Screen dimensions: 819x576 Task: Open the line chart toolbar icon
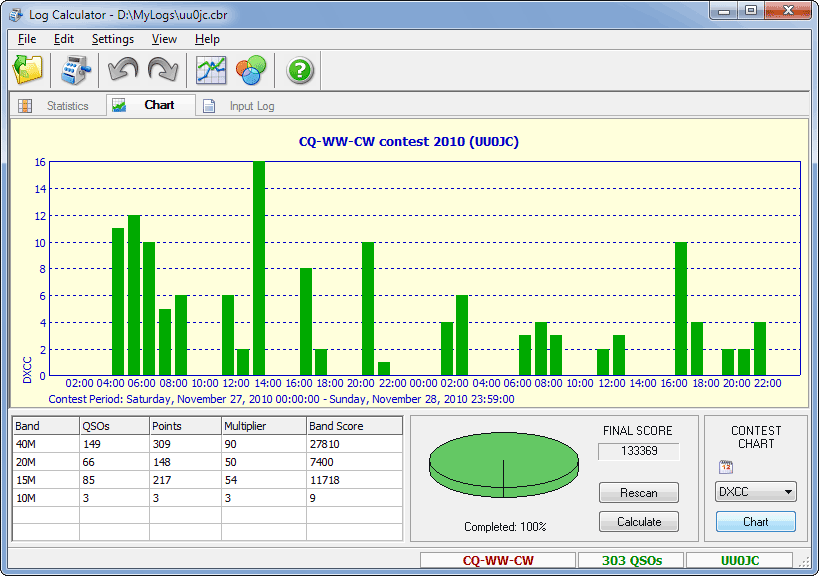click(211, 70)
